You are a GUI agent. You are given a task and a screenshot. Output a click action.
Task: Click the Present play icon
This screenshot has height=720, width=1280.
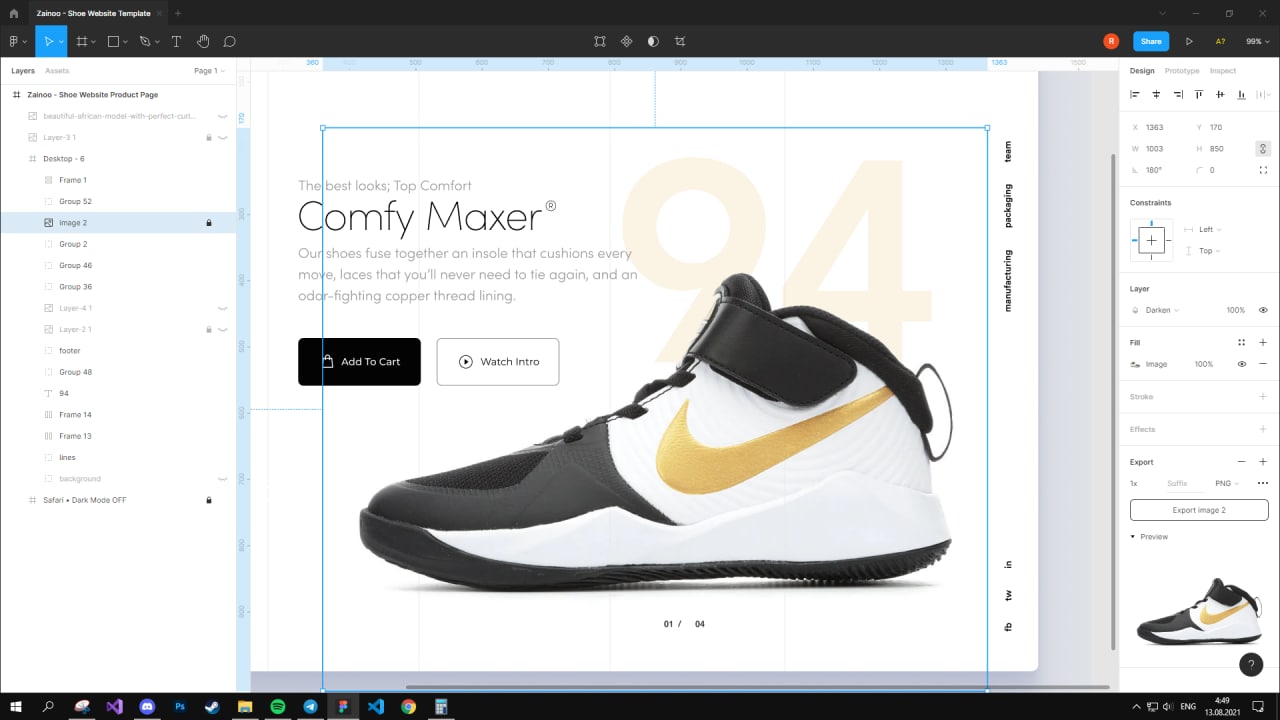[1189, 42]
